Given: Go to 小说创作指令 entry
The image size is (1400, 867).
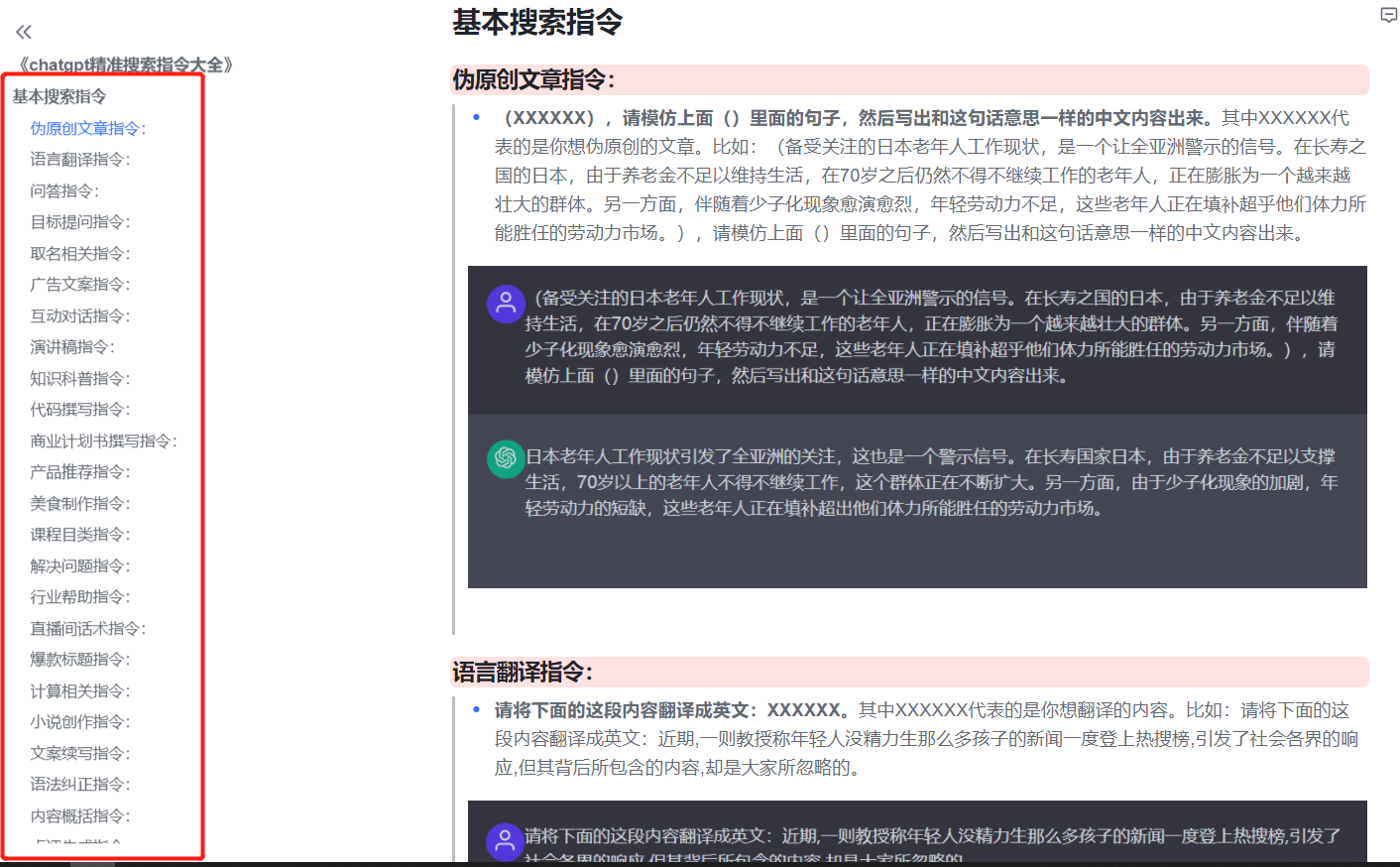Looking at the screenshot, I should (79, 722).
